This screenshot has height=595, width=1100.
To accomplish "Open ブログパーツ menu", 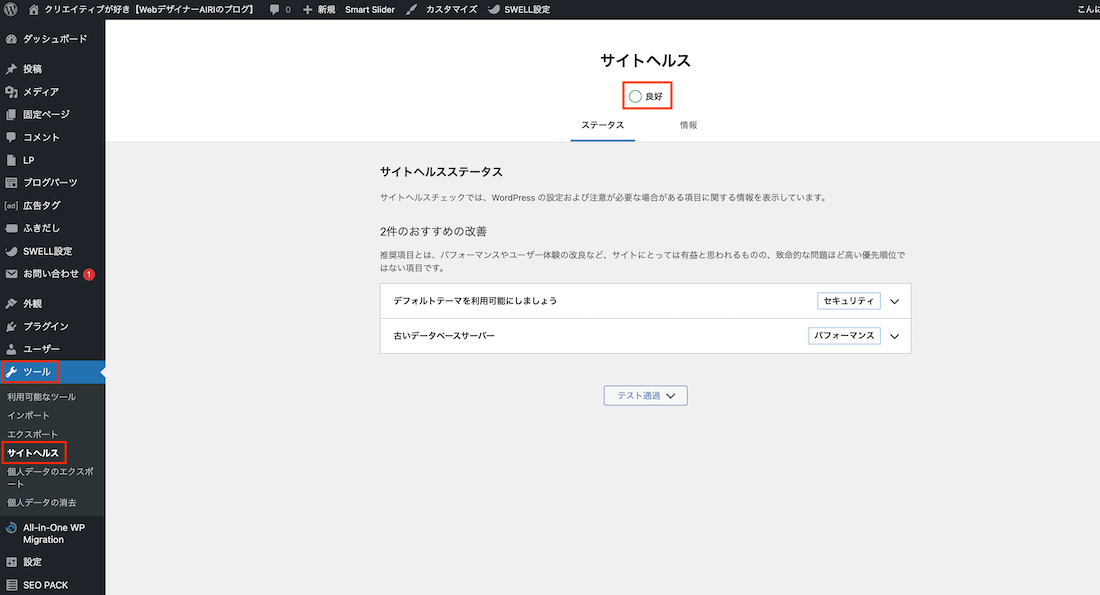I will pyautogui.click(x=53, y=182).
